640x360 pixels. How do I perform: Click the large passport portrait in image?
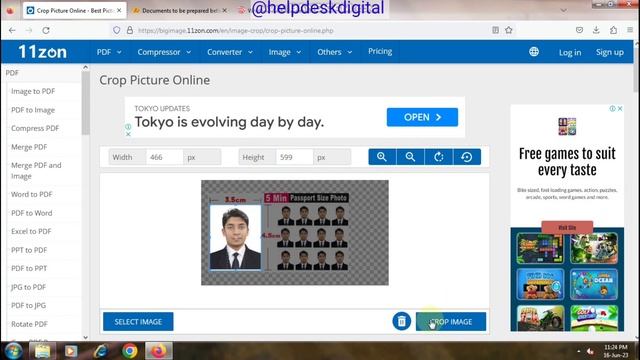[236, 237]
